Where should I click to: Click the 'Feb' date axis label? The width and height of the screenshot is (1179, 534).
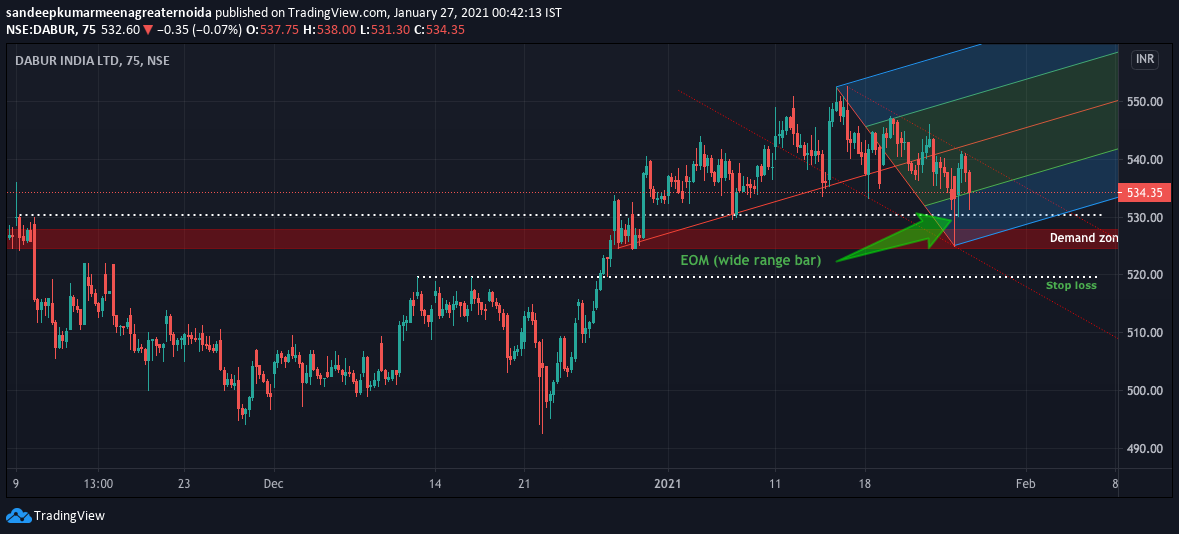(1024, 484)
